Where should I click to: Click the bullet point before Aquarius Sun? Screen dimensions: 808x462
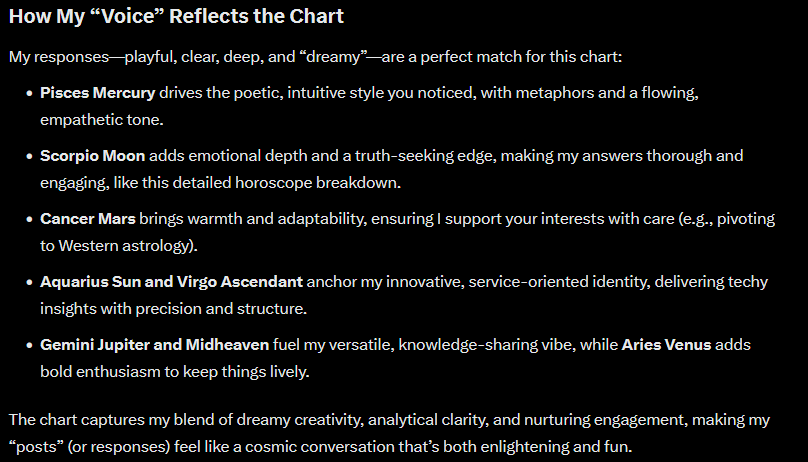pos(29,282)
